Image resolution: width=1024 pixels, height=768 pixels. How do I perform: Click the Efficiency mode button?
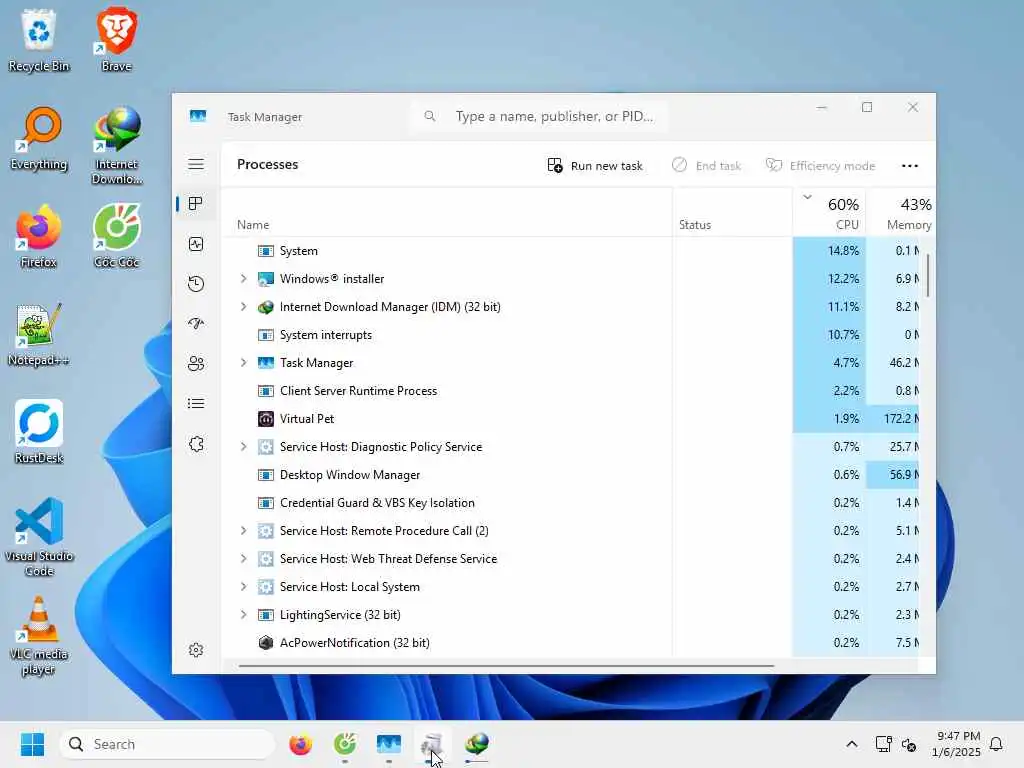[x=820, y=165]
